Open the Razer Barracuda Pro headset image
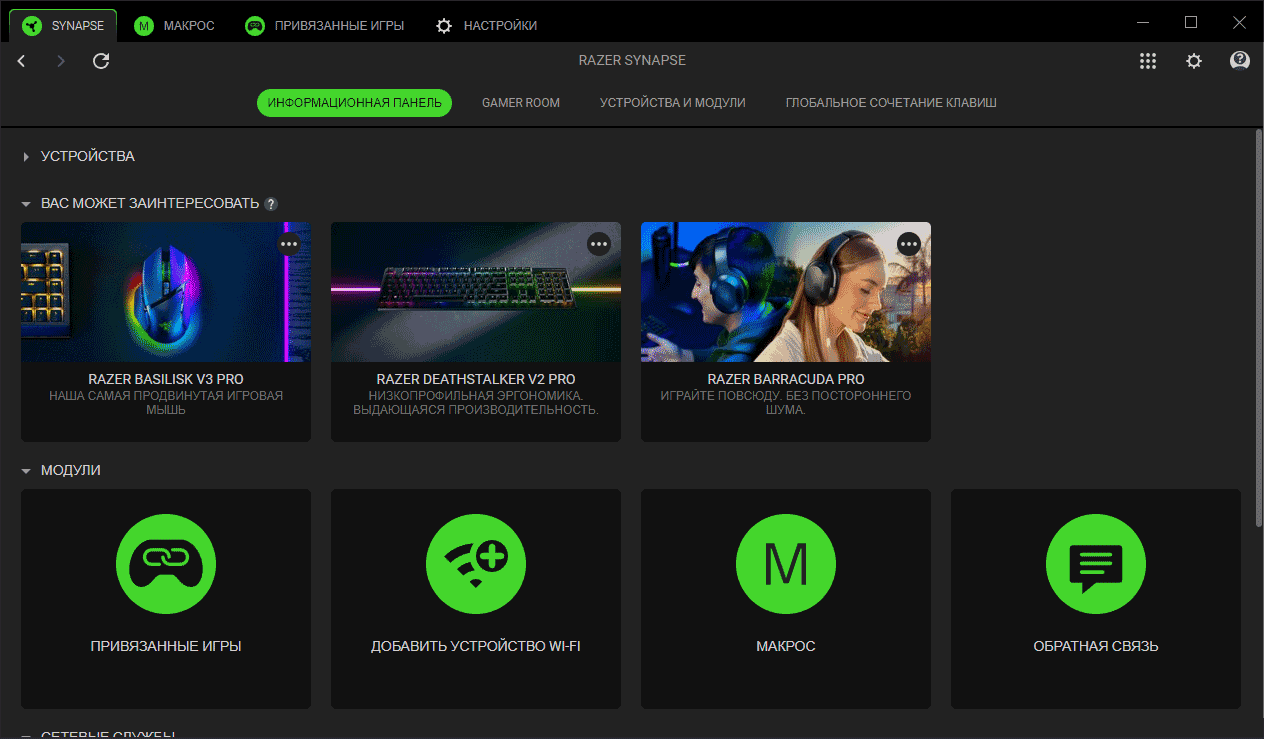Screen dimensions: 1264x739 [x=786, y=292]
